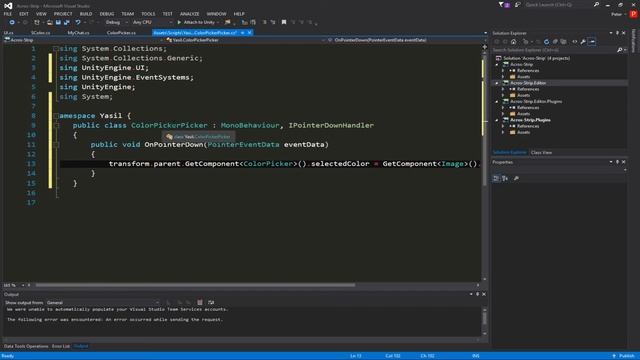640x360 pixels.
Task: Click the Property Pages wrench in Properties
Action: 516,178
